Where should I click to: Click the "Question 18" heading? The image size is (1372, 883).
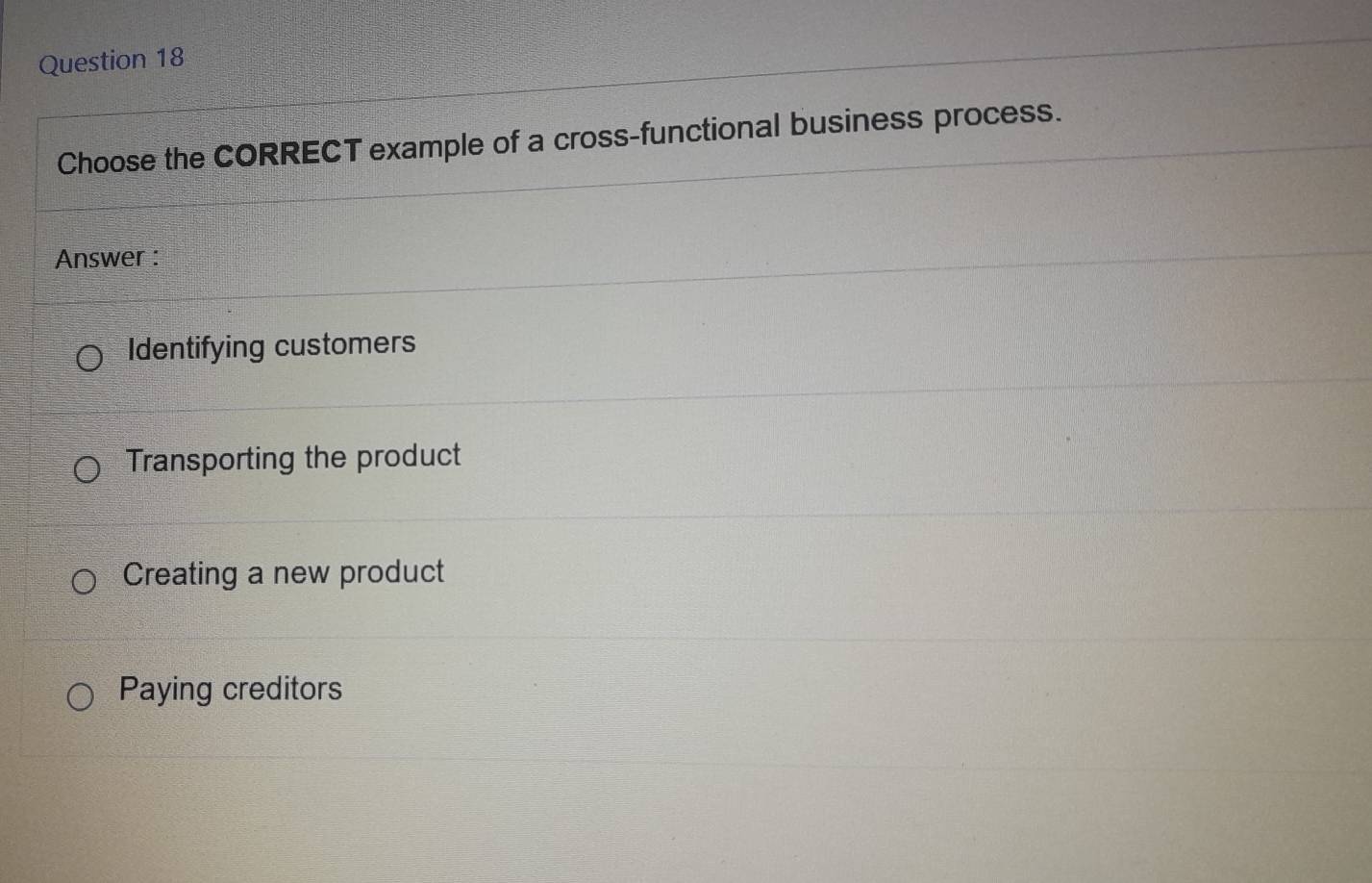(111, 61)
